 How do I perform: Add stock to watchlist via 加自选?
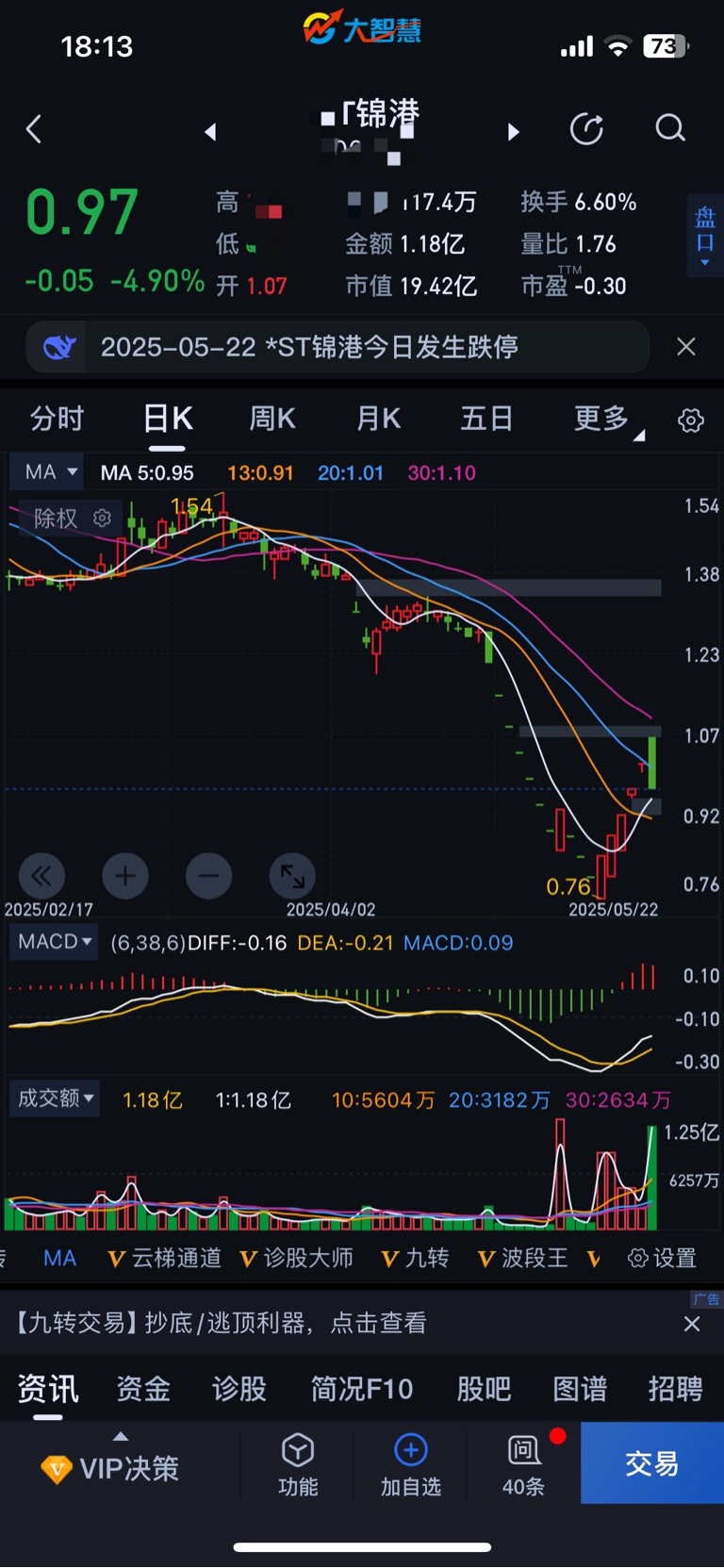410,1464
